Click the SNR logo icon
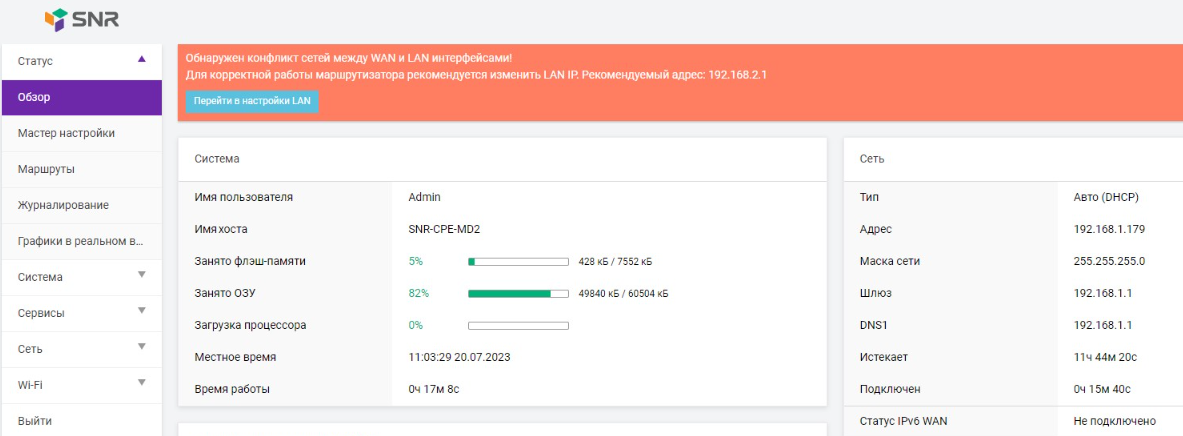Viewport: 1183px width, 436px height. click(56, 18)
